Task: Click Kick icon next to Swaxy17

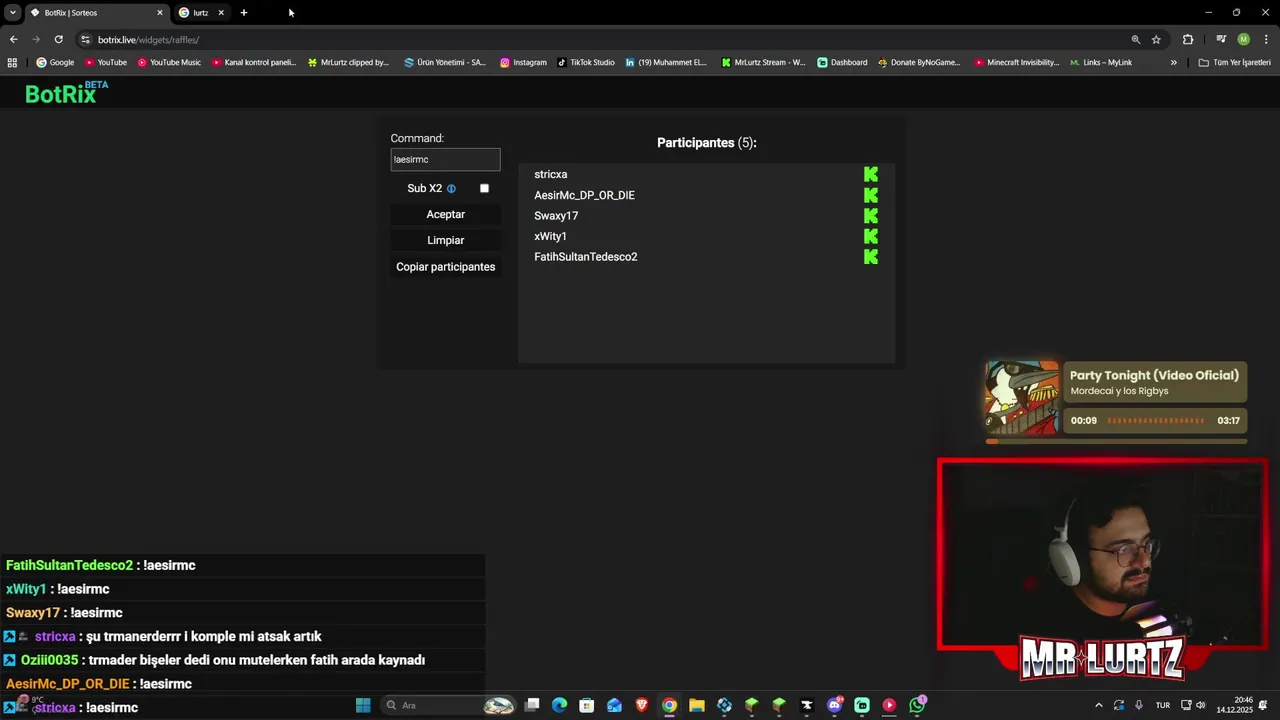Action: [x=871, y=216]
